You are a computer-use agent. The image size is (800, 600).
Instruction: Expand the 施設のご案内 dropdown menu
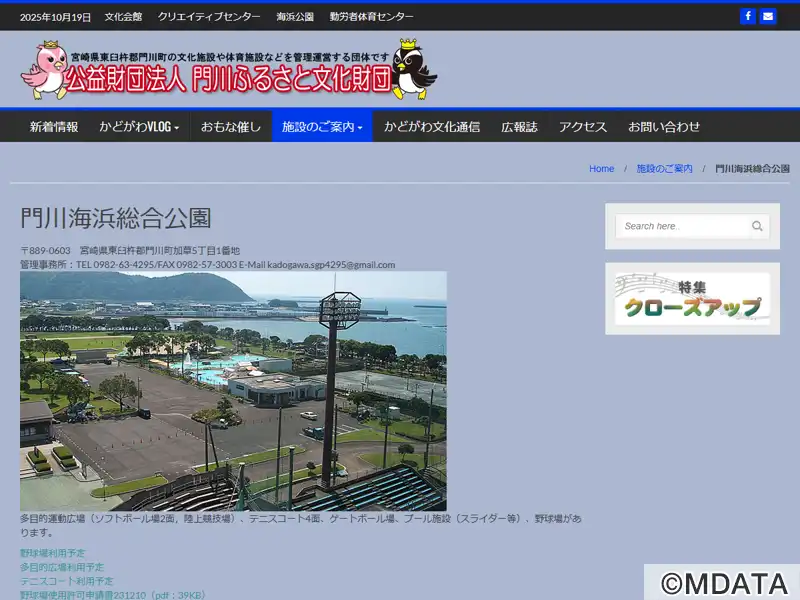pos(322,127)
